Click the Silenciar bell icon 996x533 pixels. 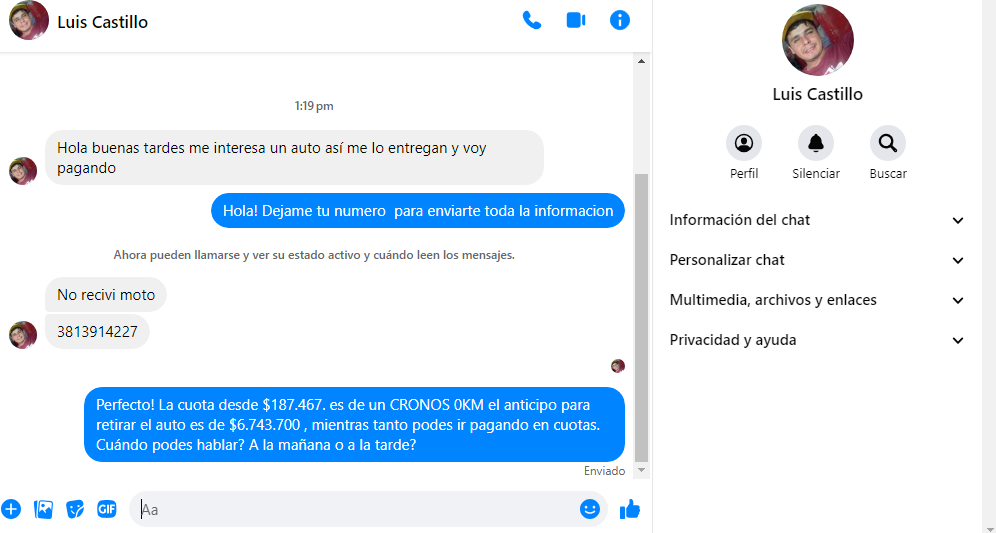point(816,143)
